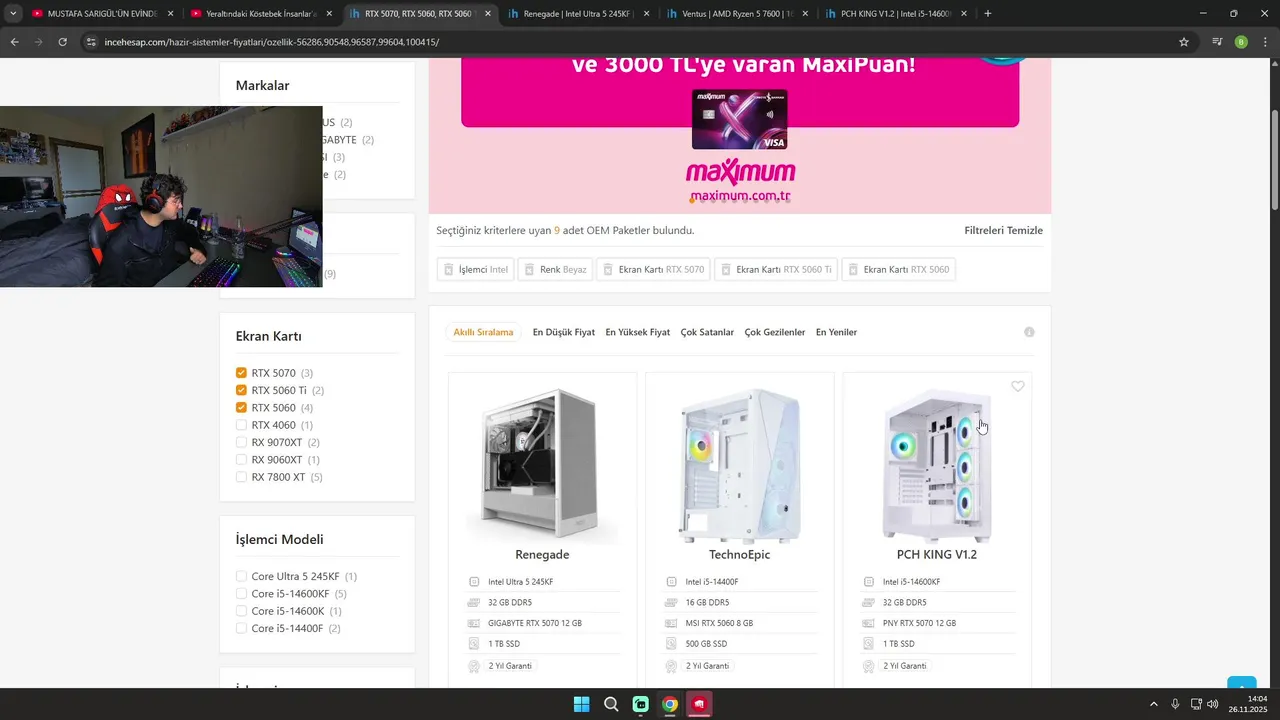Open the volume tray icon
The width and height of the screenshot is (1280, 720).
(1212, 704)
